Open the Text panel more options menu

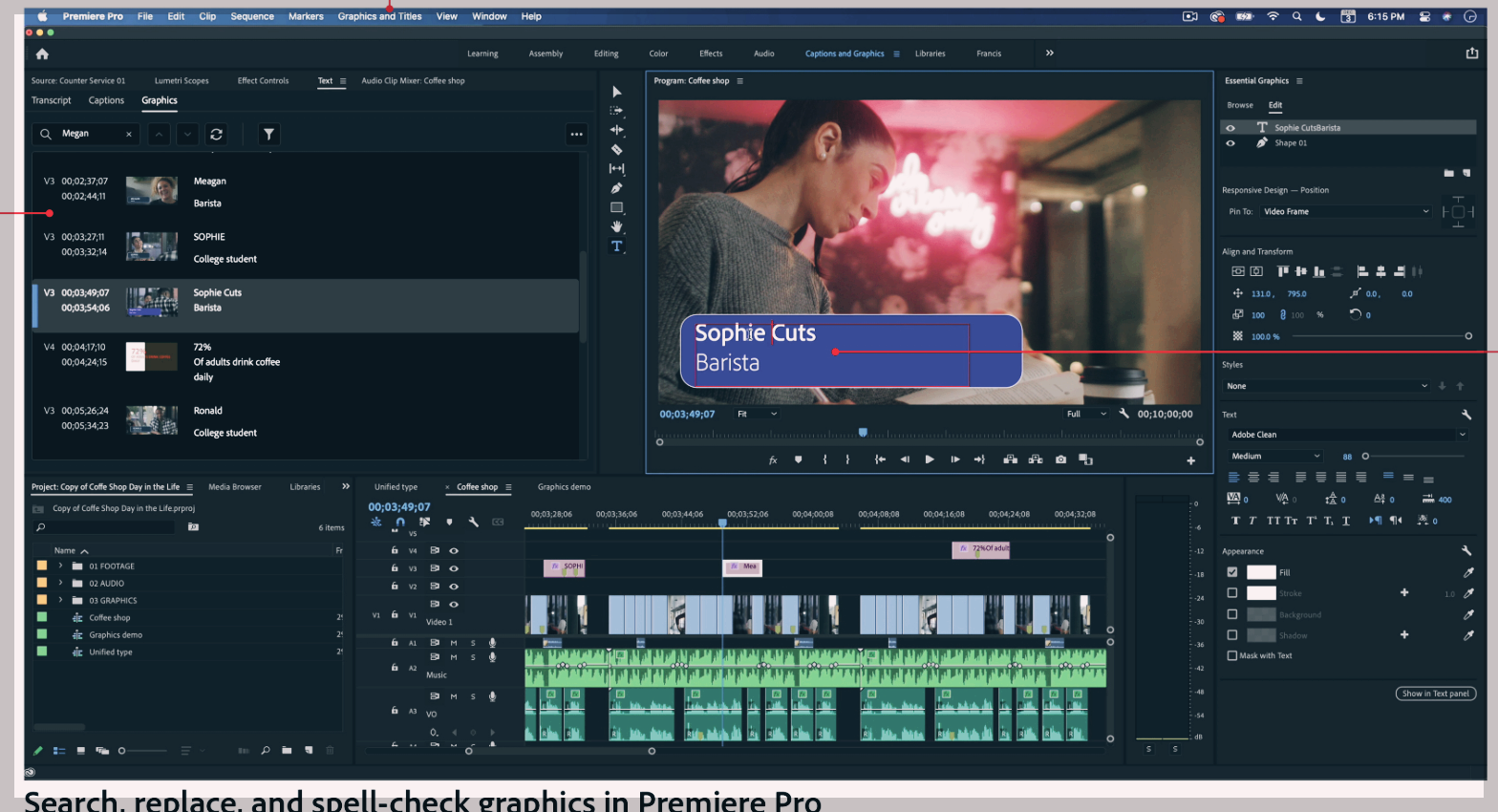tap(576, 135)
